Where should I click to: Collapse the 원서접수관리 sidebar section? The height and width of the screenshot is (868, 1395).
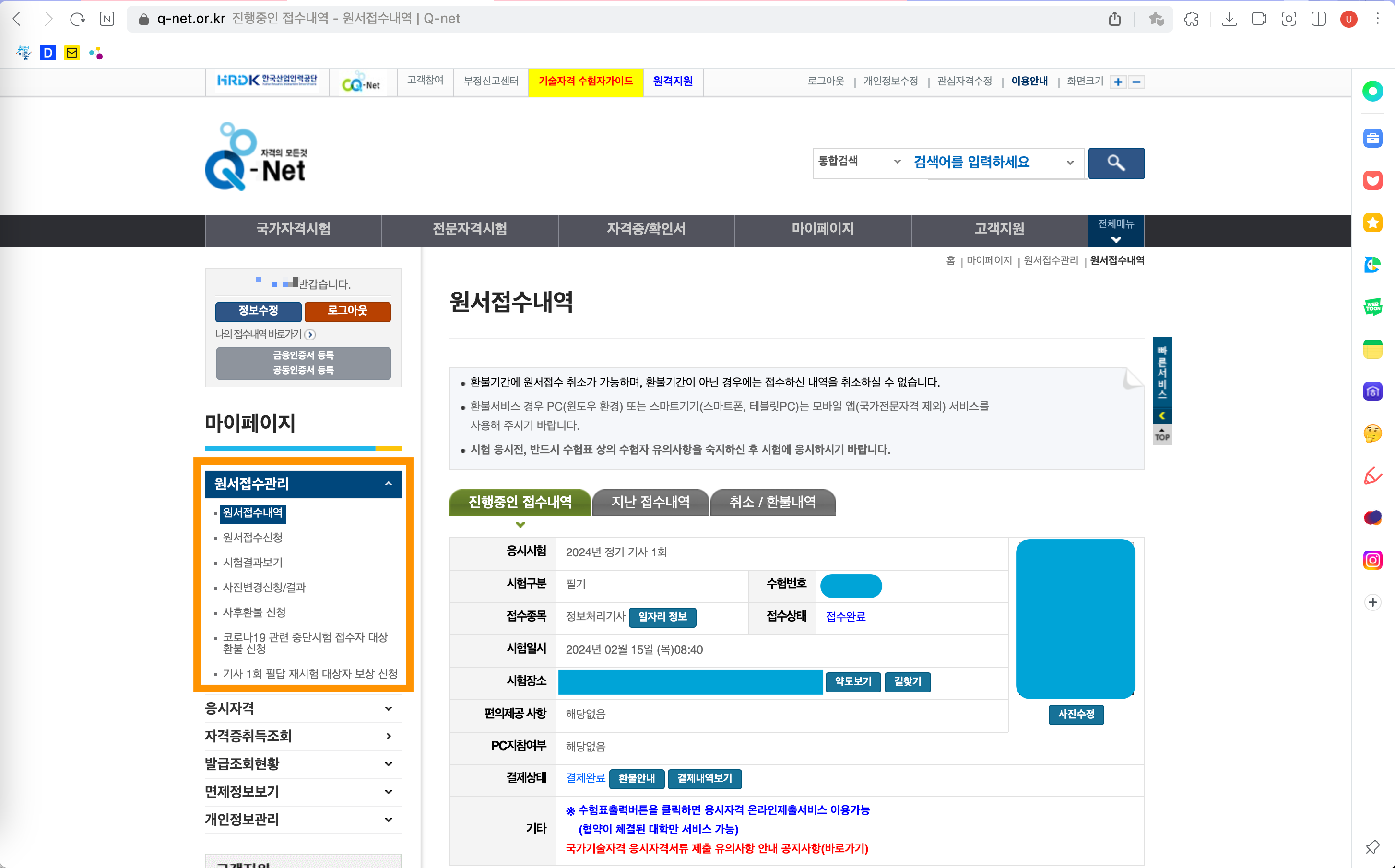tap(388, 484)
